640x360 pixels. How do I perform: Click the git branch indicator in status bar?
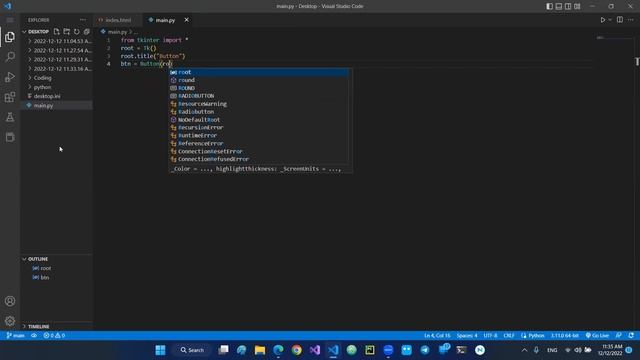[16, 336]
